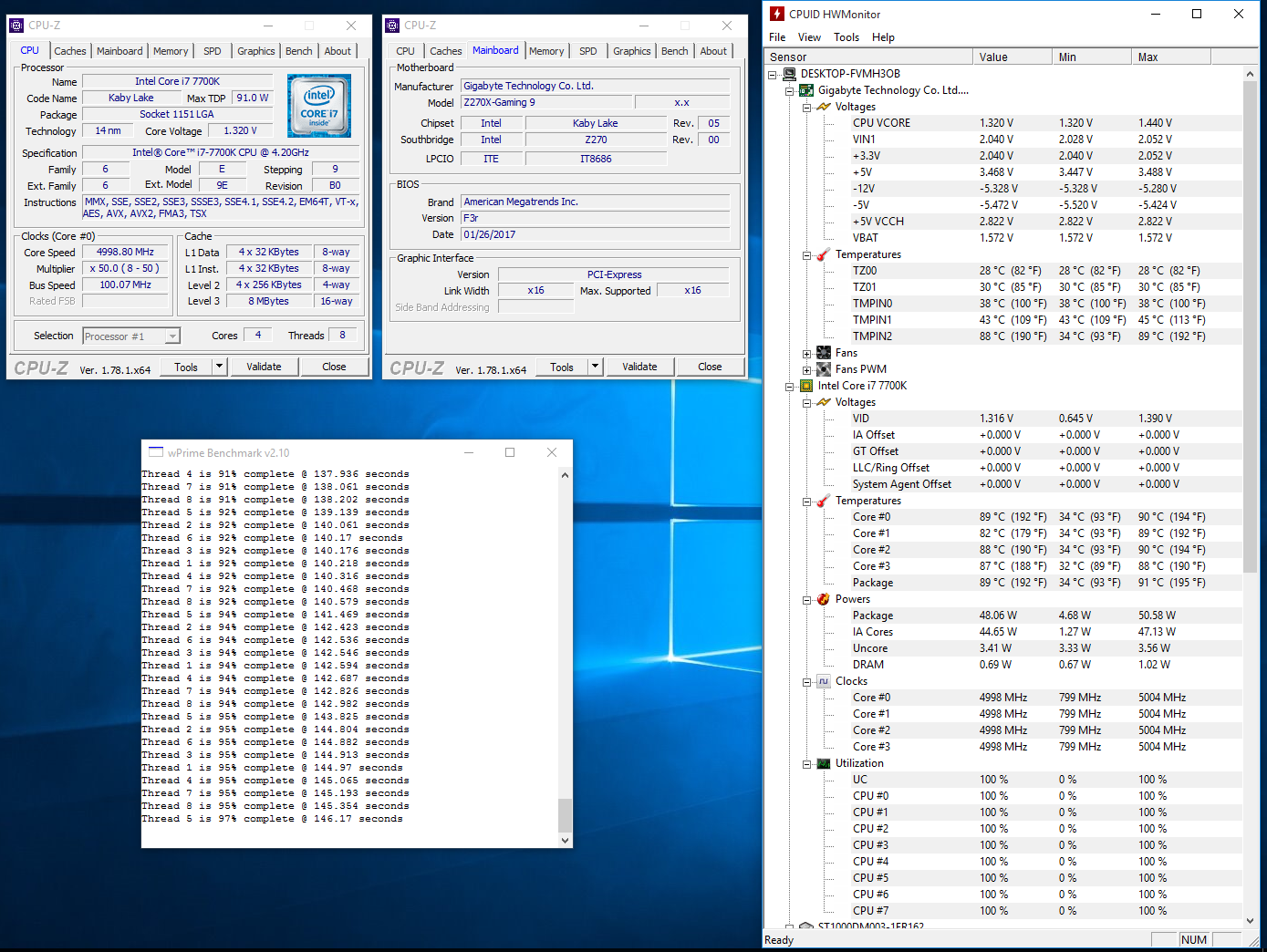The height and width of the screenshot is (952, 1267).
Task: Open the View menu in HWMonitor
Action: pos(809,37)
